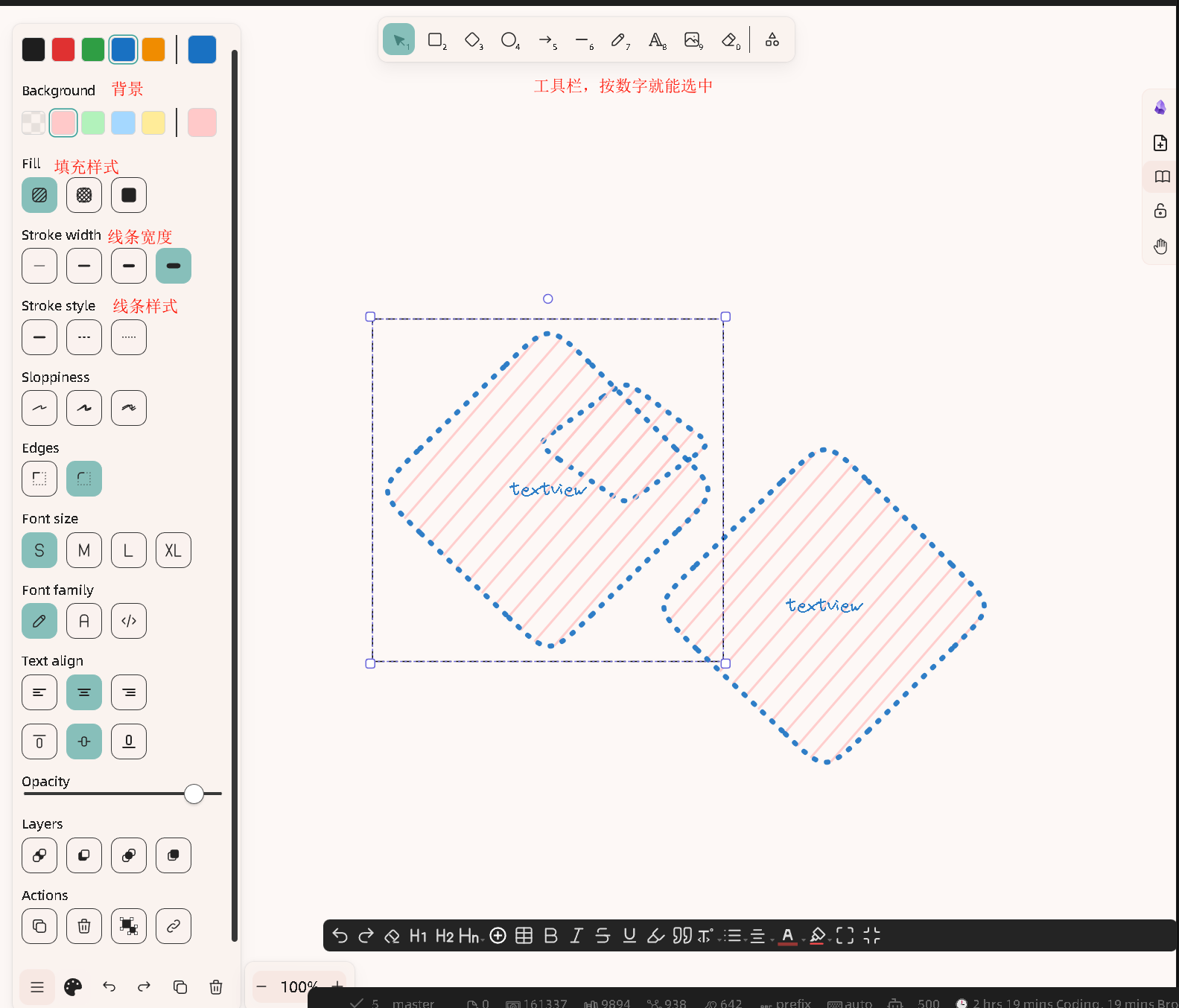Apply H2 heading in formatting bar

click(x=445, y=936)
